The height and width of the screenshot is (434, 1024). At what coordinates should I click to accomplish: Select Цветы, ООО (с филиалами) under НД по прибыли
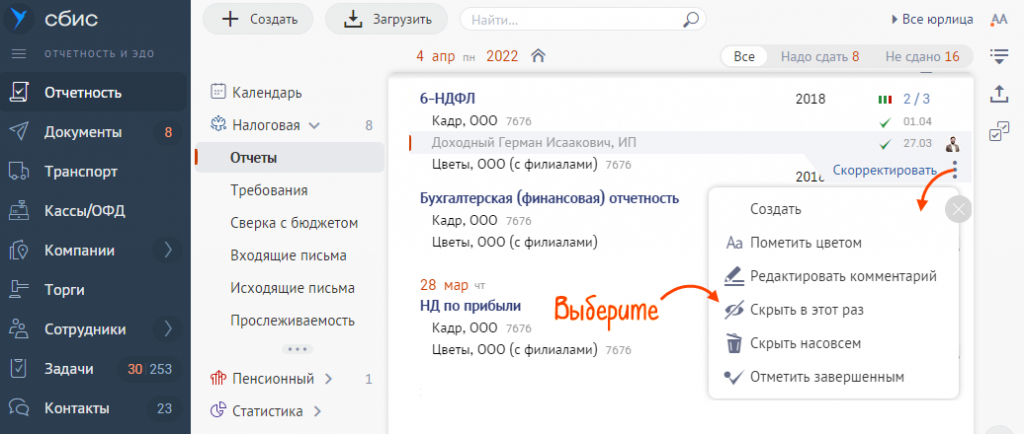coord(515,349)
